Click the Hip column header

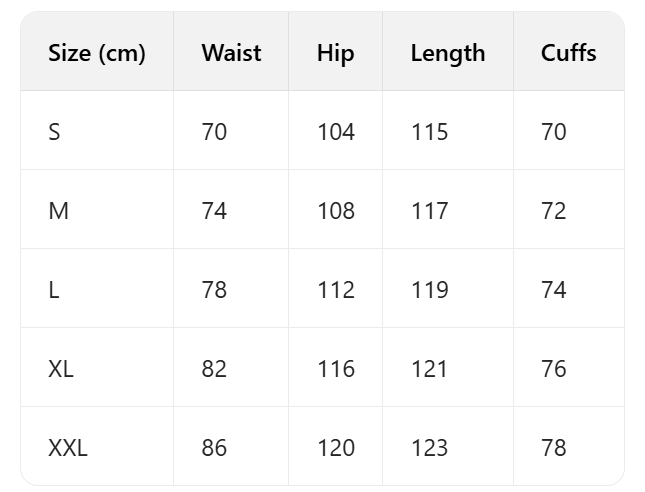[x=335, y=53]
